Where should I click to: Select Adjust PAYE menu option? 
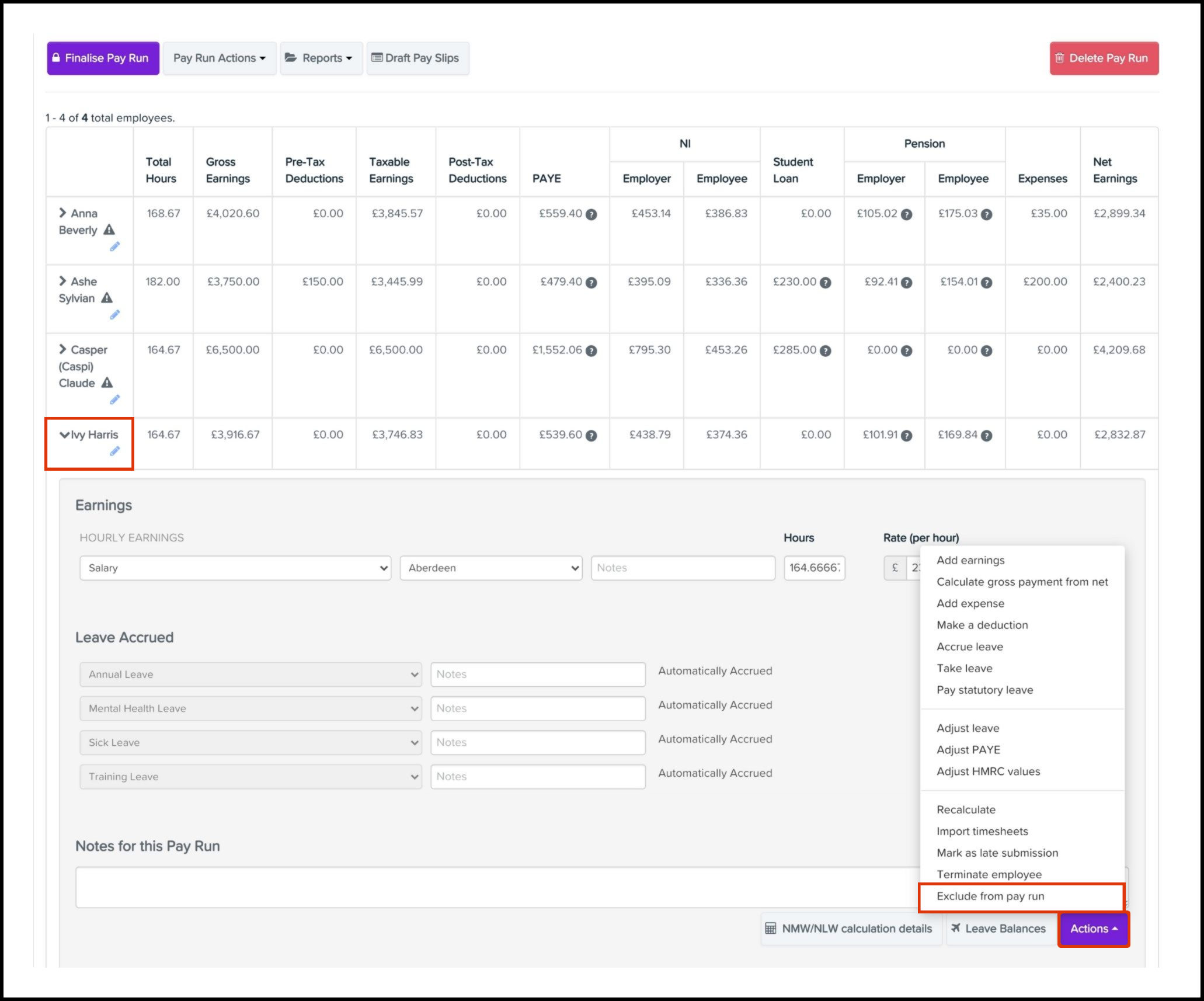(x=968, y=750)
